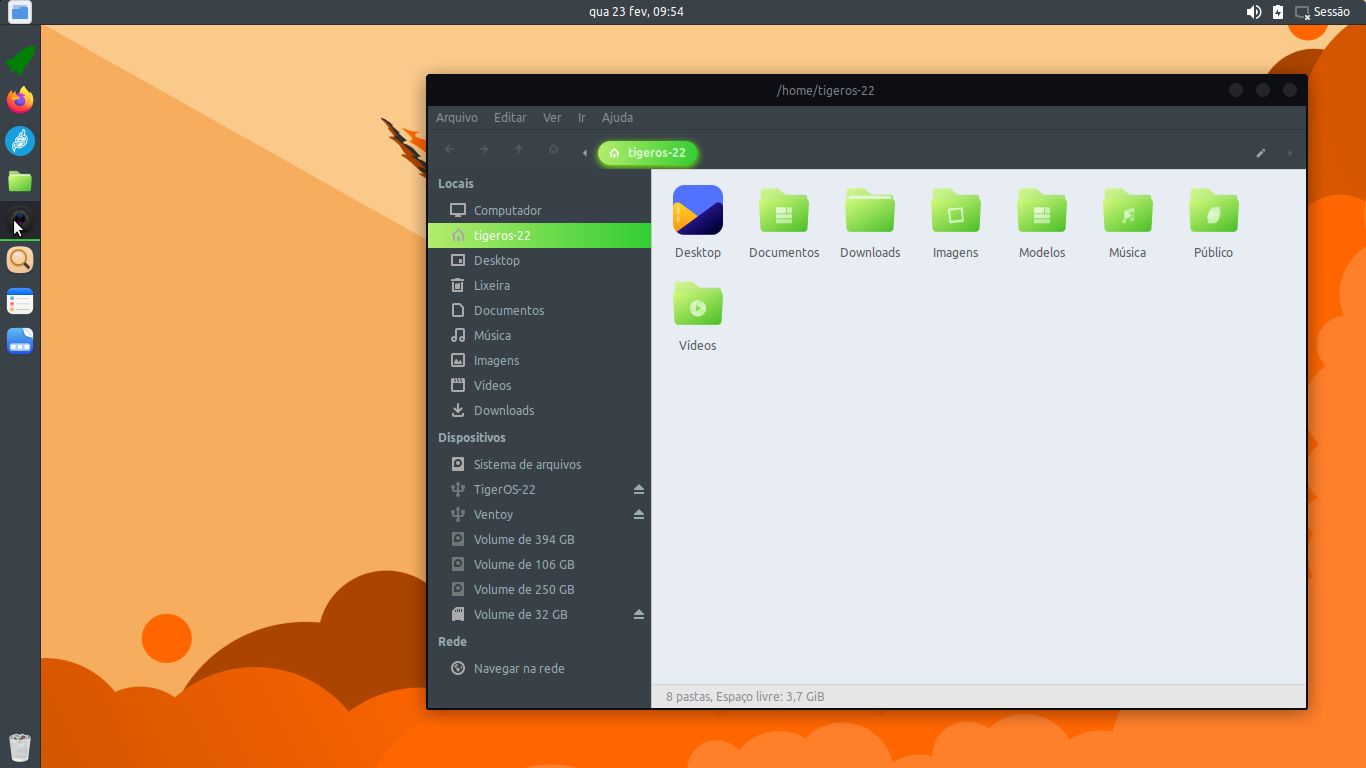Open the Imagens folder icon in main pane

click(956, 210)
